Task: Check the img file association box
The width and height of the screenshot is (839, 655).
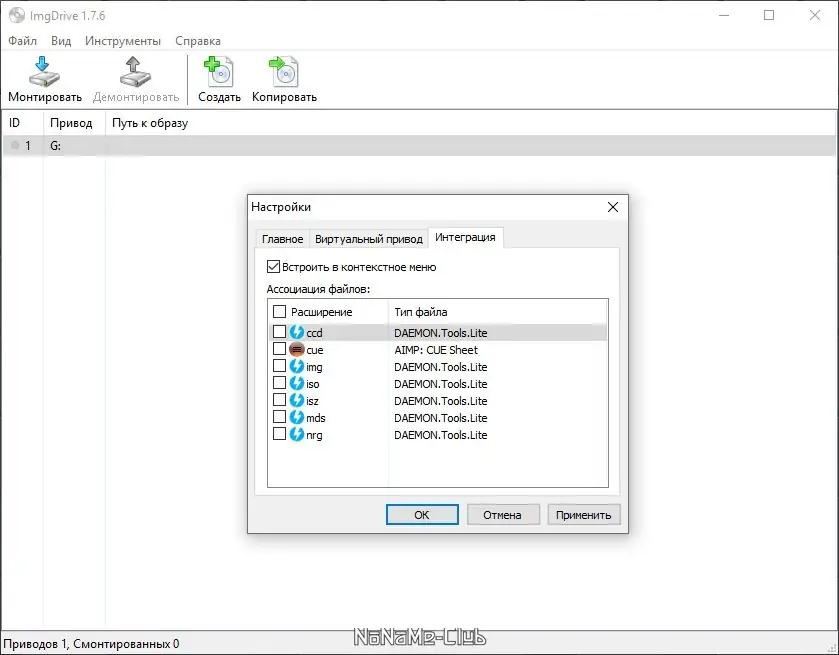Action: click(279, 366)
